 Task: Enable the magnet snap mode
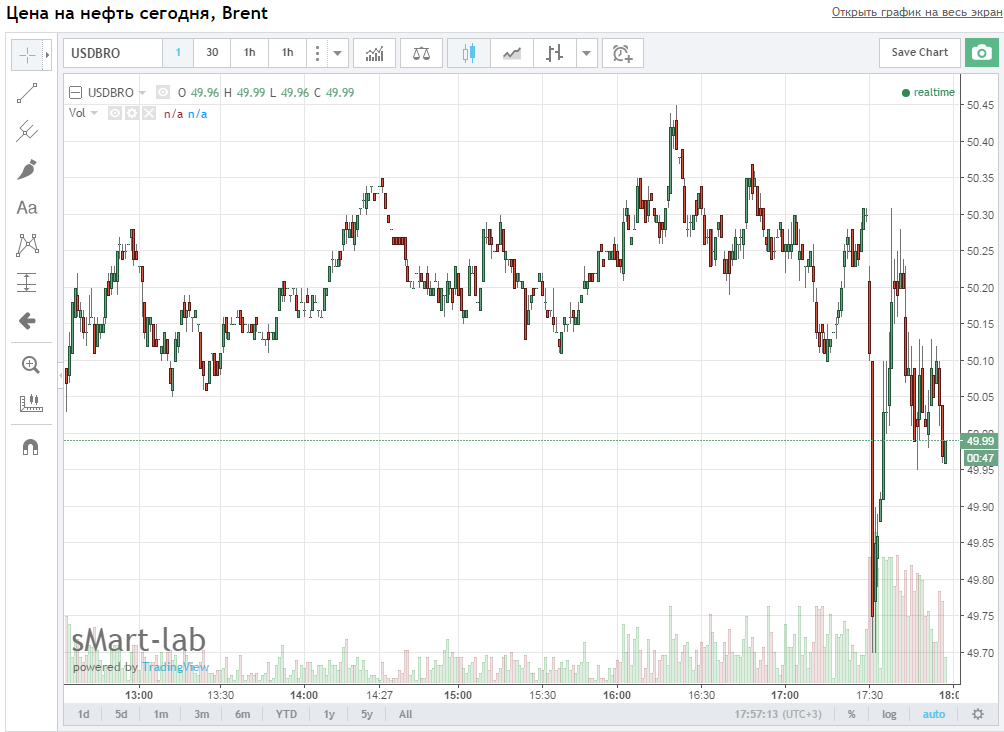click(x=29, y=447)
